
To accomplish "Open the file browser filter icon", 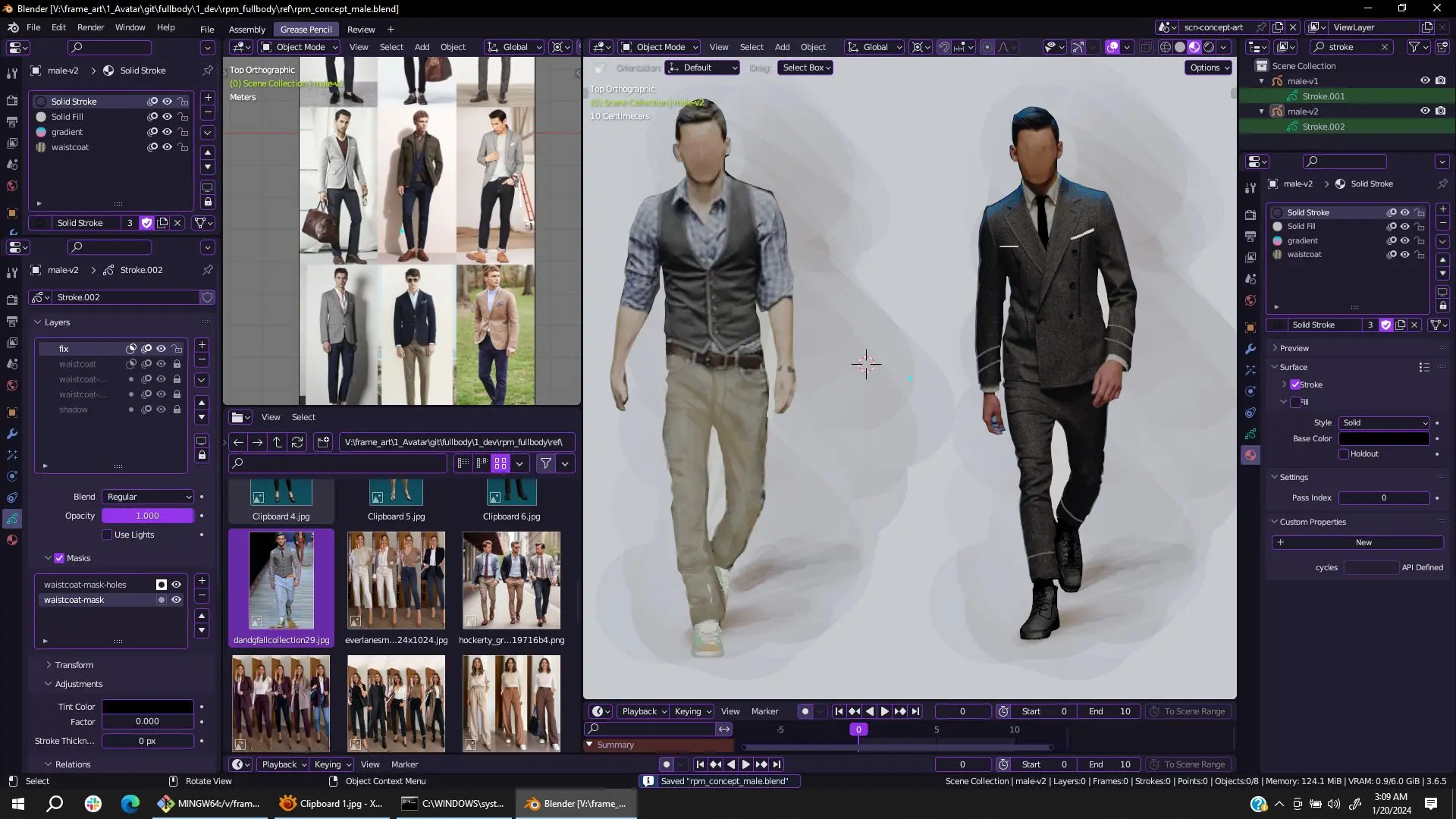I will (x=545, y=463).
